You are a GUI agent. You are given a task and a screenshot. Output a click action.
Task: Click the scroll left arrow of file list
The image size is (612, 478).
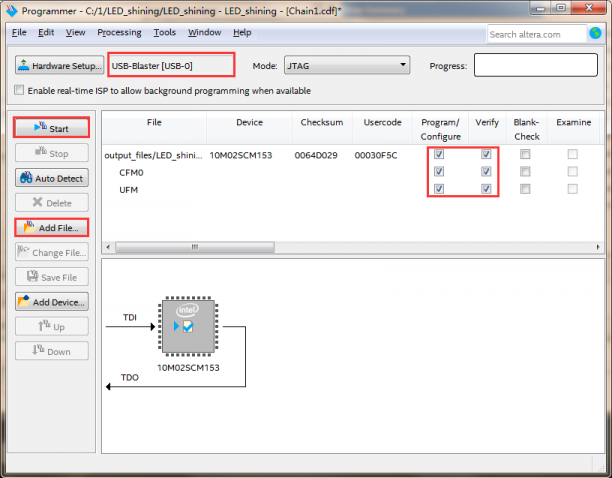108,247
